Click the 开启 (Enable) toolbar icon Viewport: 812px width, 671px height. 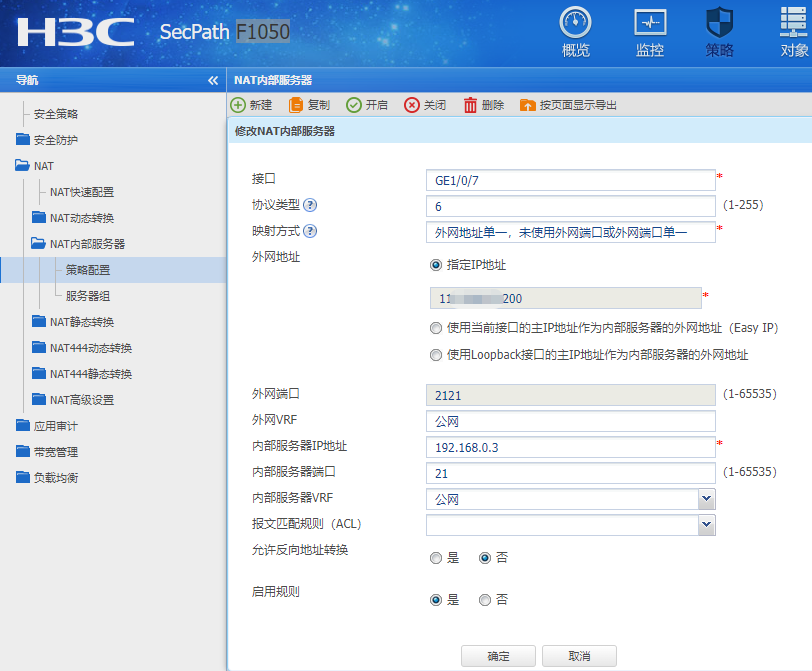(x=354, y=105)
